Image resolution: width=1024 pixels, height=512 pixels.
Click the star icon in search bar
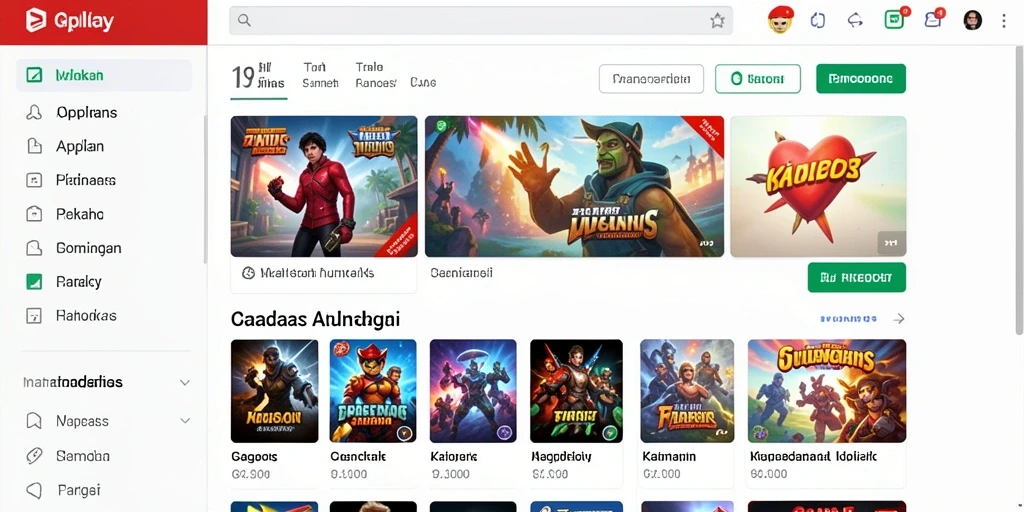tap(717, 21)
